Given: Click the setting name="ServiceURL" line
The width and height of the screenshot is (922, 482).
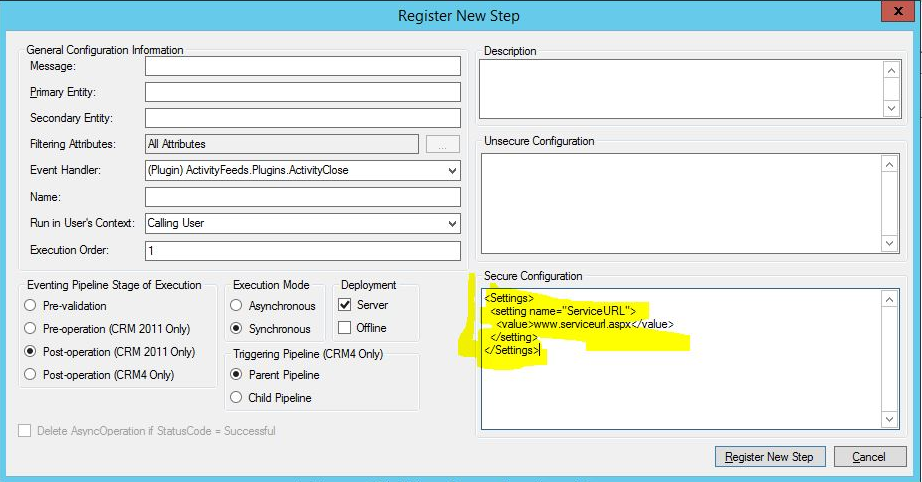Looking at the screenshot, I should coord(563,311).
